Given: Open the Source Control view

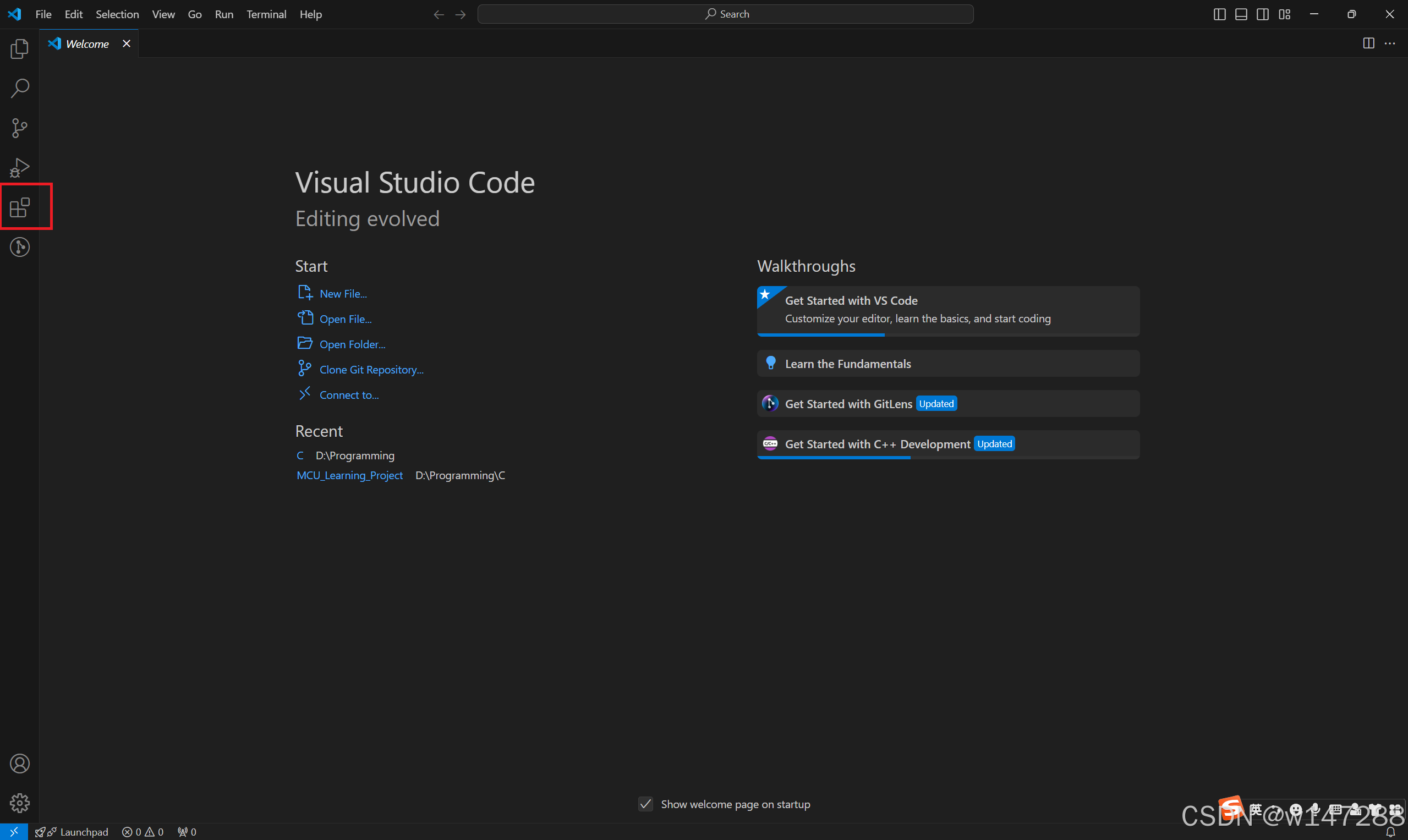Looking at the screenshot, I should [20, 128].
